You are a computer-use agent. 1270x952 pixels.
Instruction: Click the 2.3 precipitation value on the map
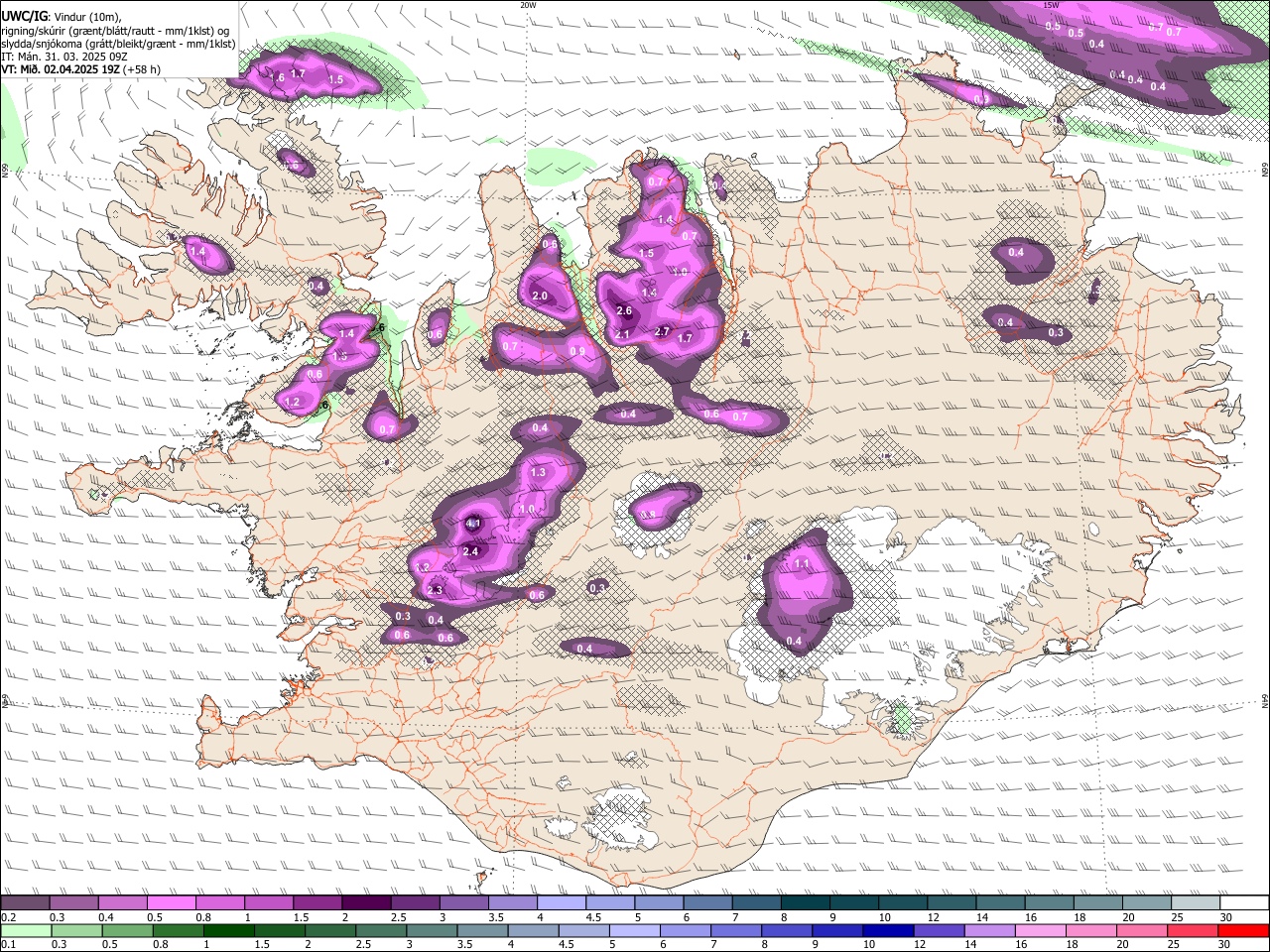pos(435,590)
